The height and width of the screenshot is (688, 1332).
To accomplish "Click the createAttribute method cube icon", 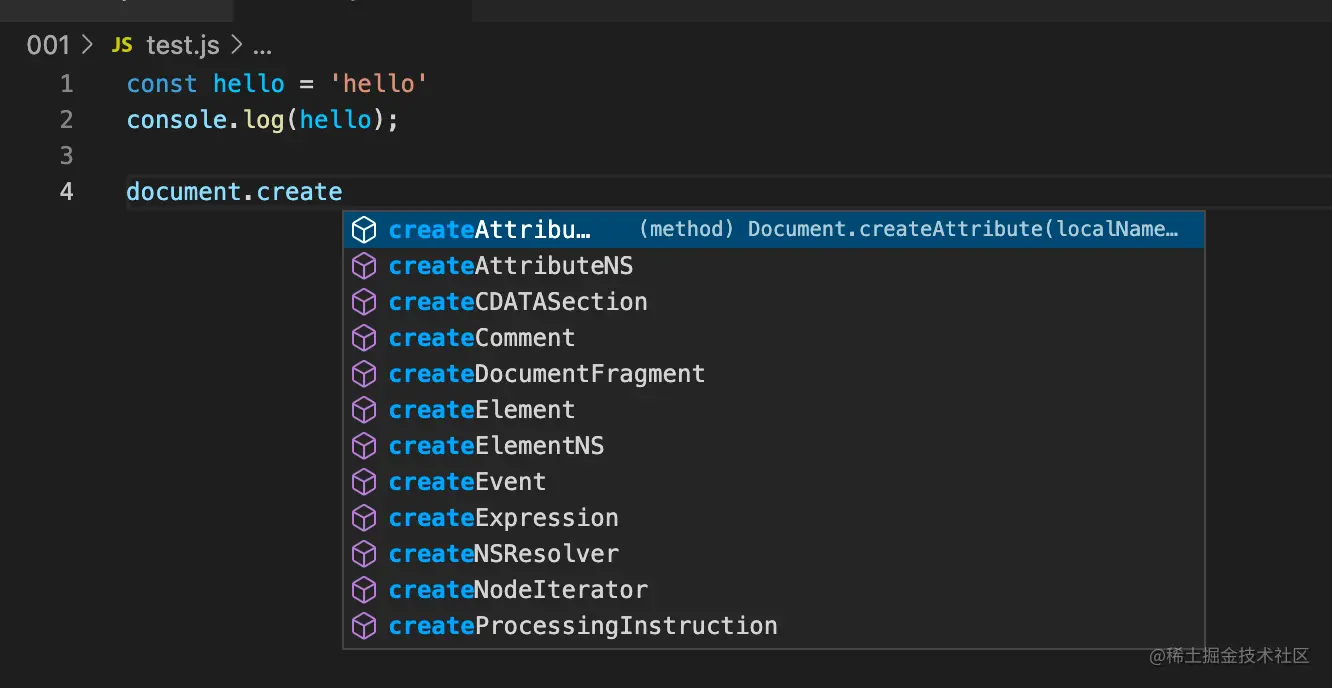I will 364,230.
